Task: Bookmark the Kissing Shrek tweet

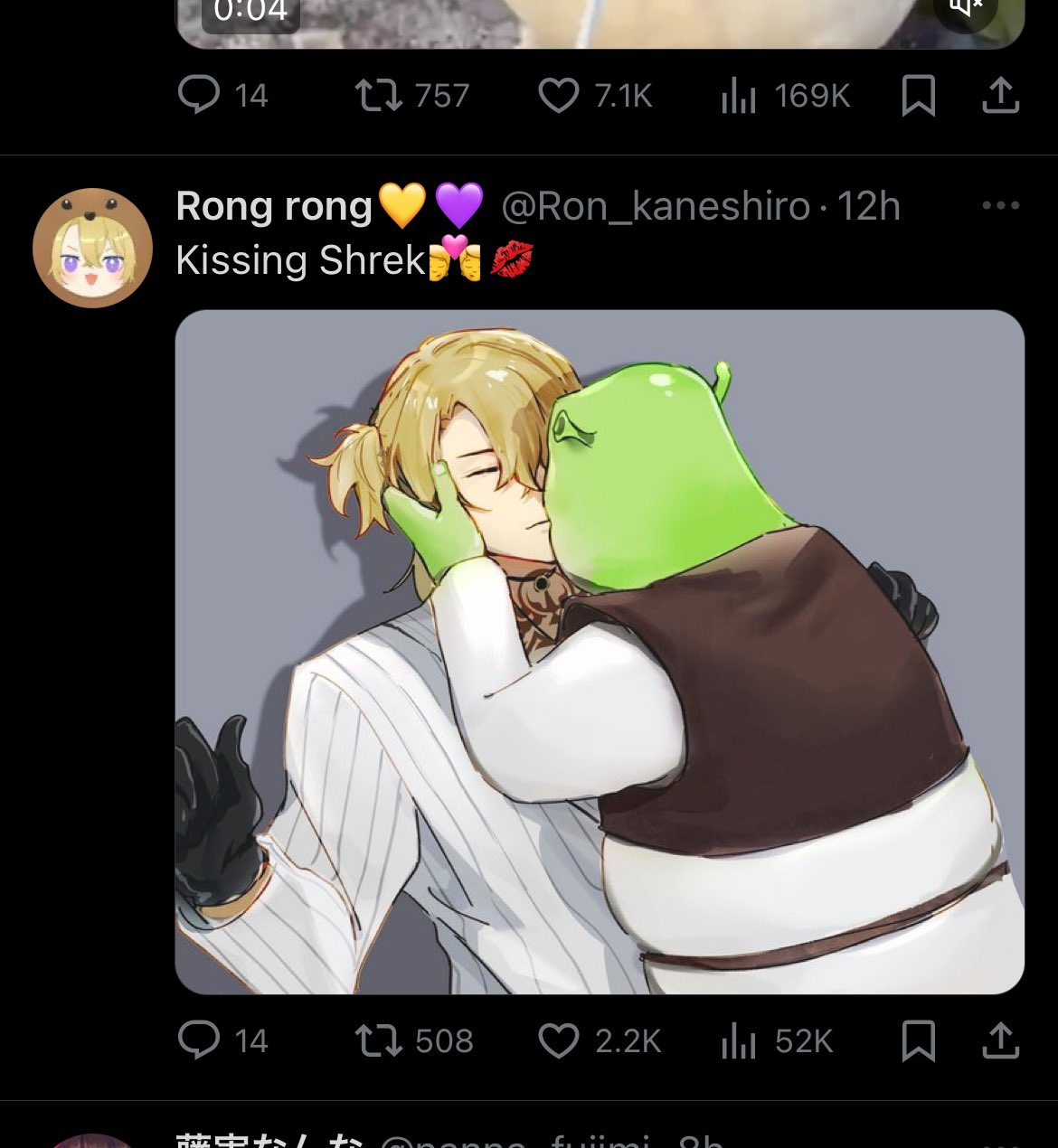Action: click(918, 1040)
